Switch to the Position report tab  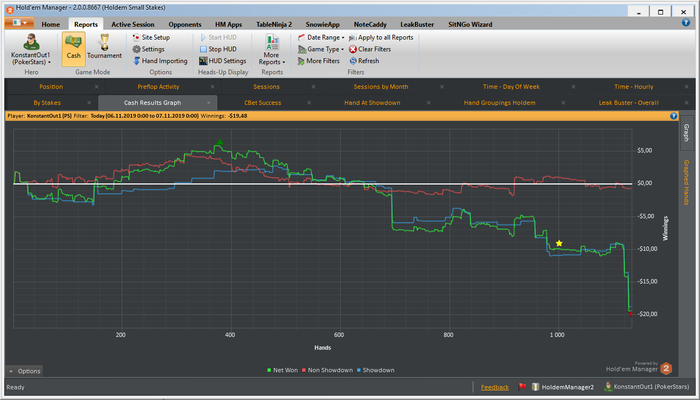click(x=51, y=87)
